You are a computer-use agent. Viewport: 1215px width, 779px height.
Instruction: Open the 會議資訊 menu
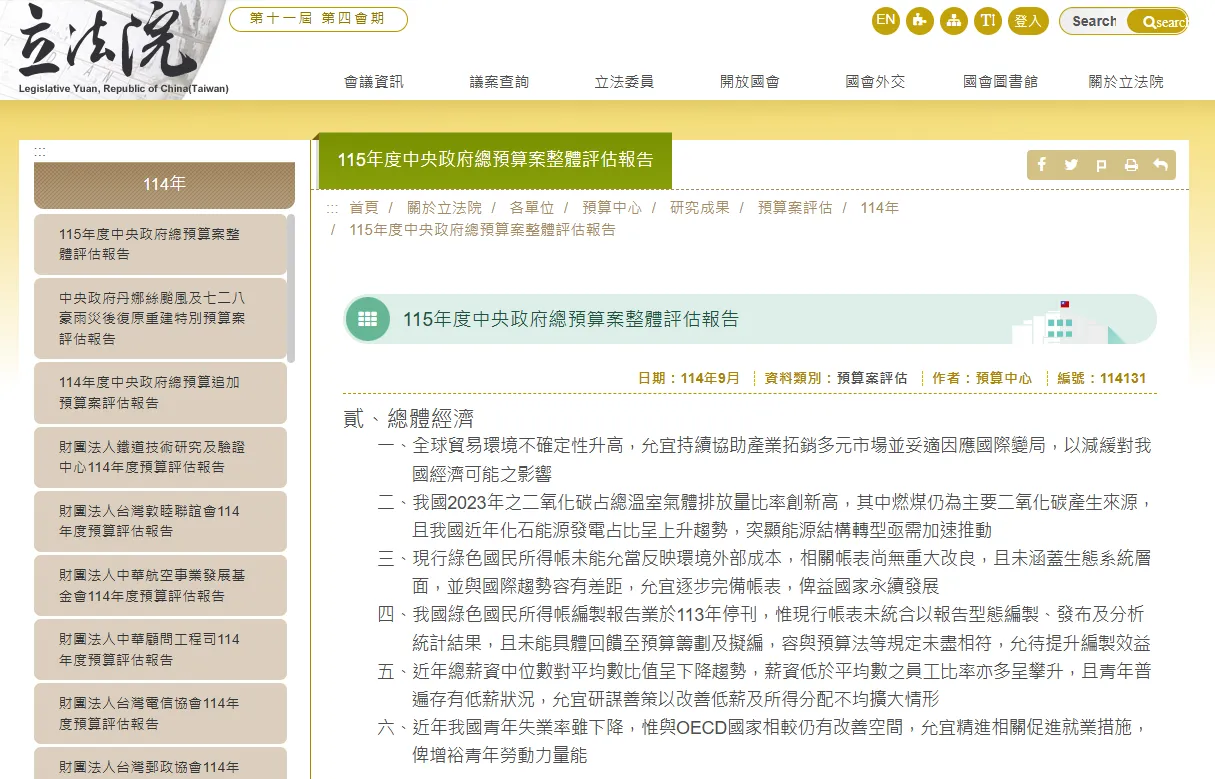(x=374, y=82)
